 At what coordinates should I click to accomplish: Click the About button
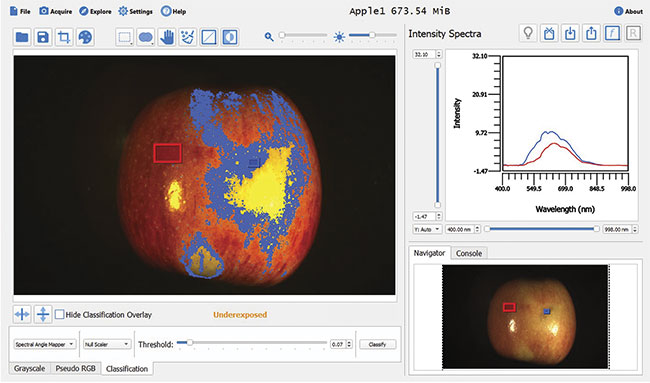pos(628,11)
